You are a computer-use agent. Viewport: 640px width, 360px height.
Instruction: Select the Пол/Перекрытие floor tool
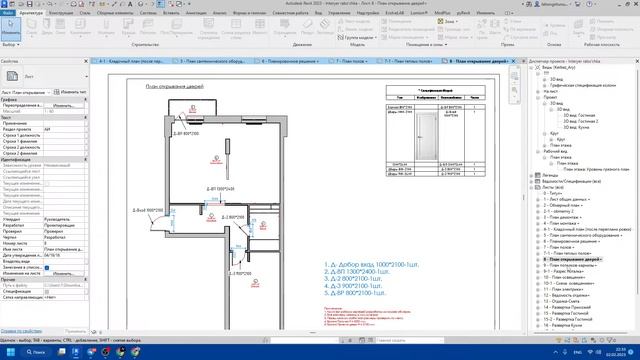pos(176,27)
